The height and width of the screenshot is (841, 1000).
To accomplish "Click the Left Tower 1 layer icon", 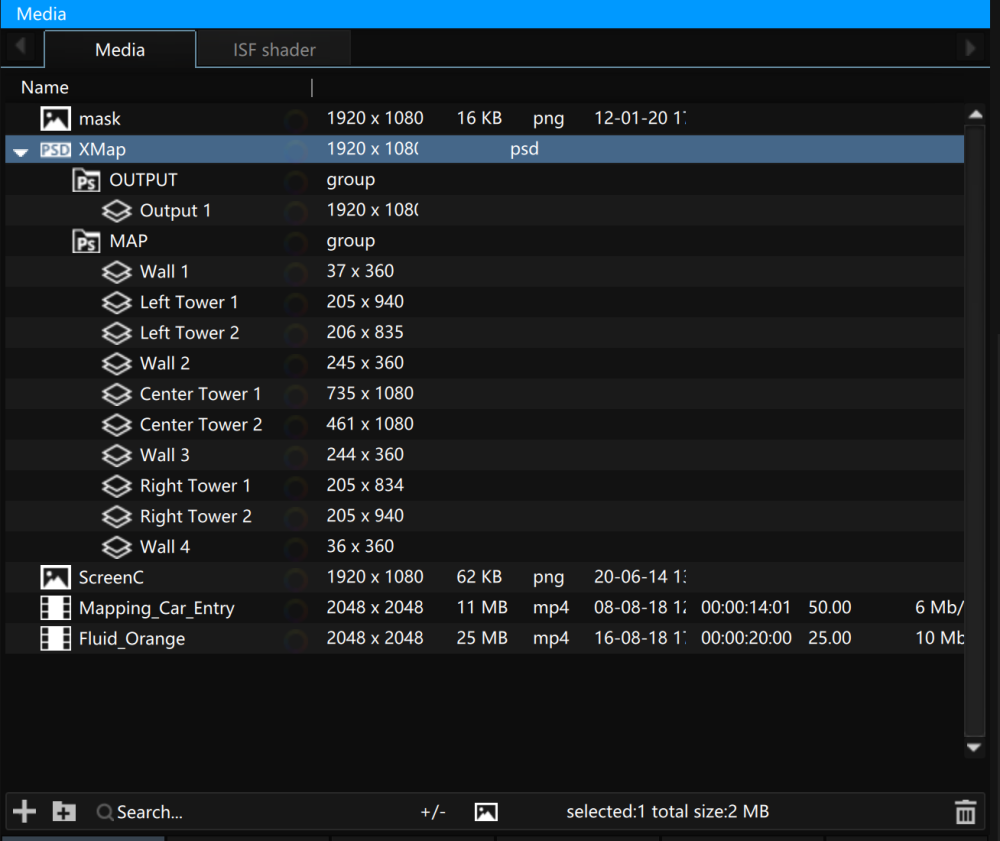I will tap(117, 302).
